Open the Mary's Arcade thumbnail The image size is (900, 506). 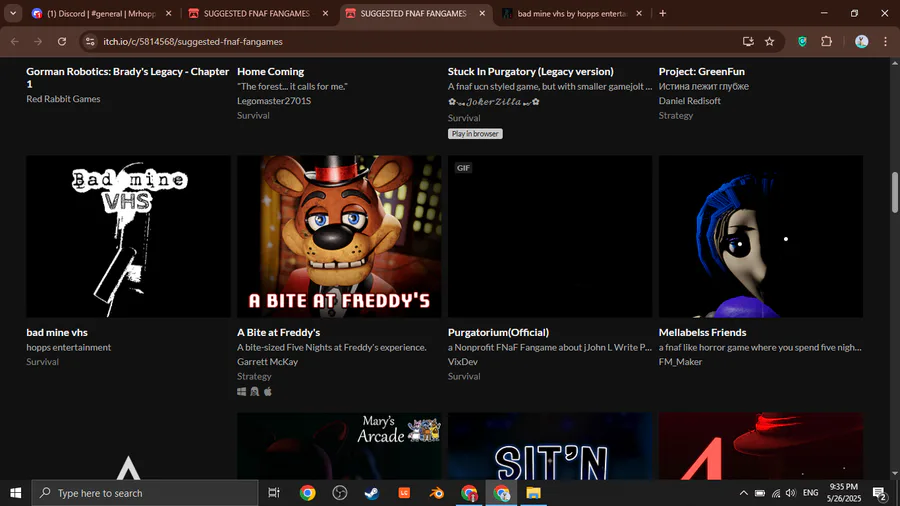(x=339, y=446)
